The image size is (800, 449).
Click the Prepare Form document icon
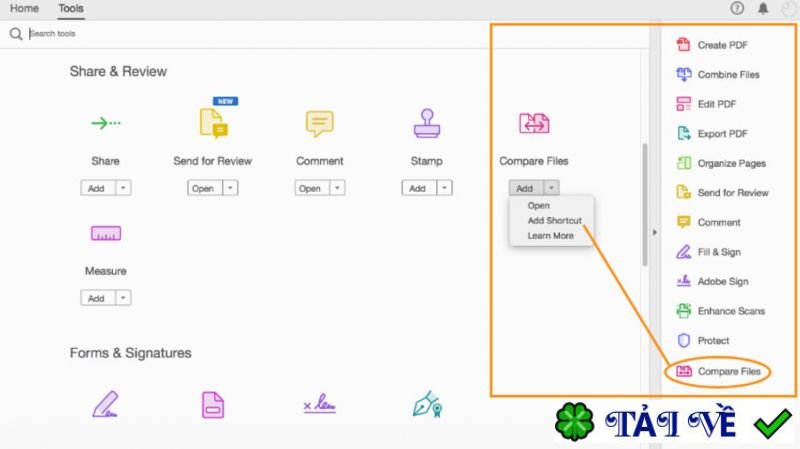pyautogui.click(x=213, y=405)
